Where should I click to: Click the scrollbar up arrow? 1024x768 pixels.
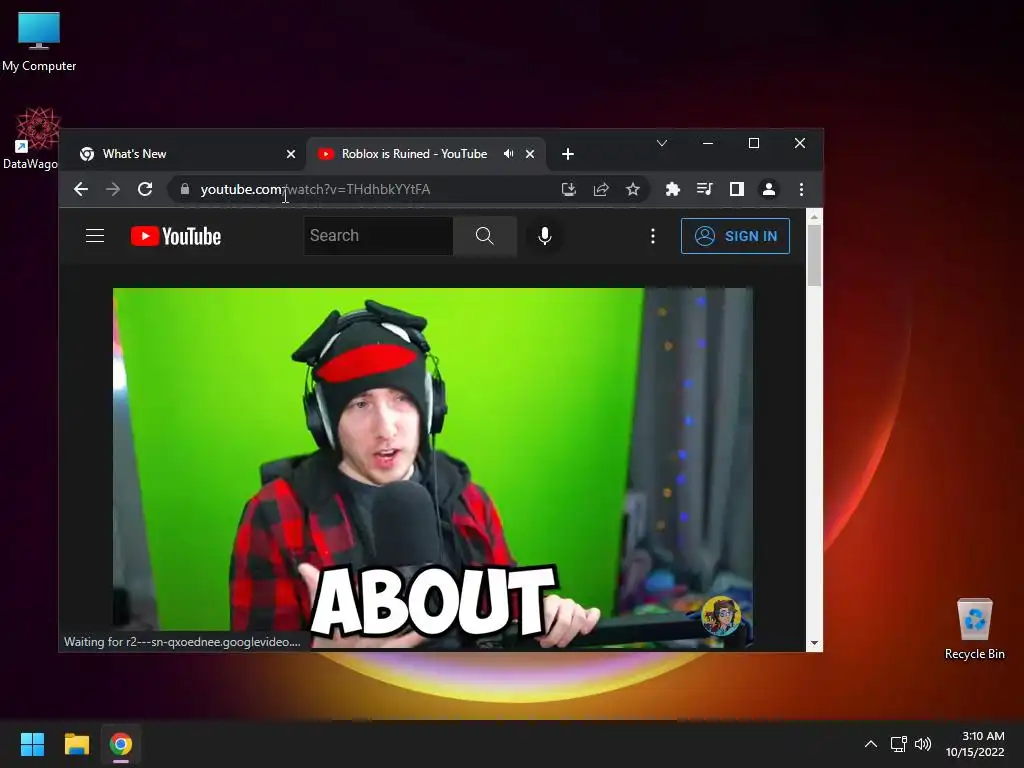tap(814, 216)
